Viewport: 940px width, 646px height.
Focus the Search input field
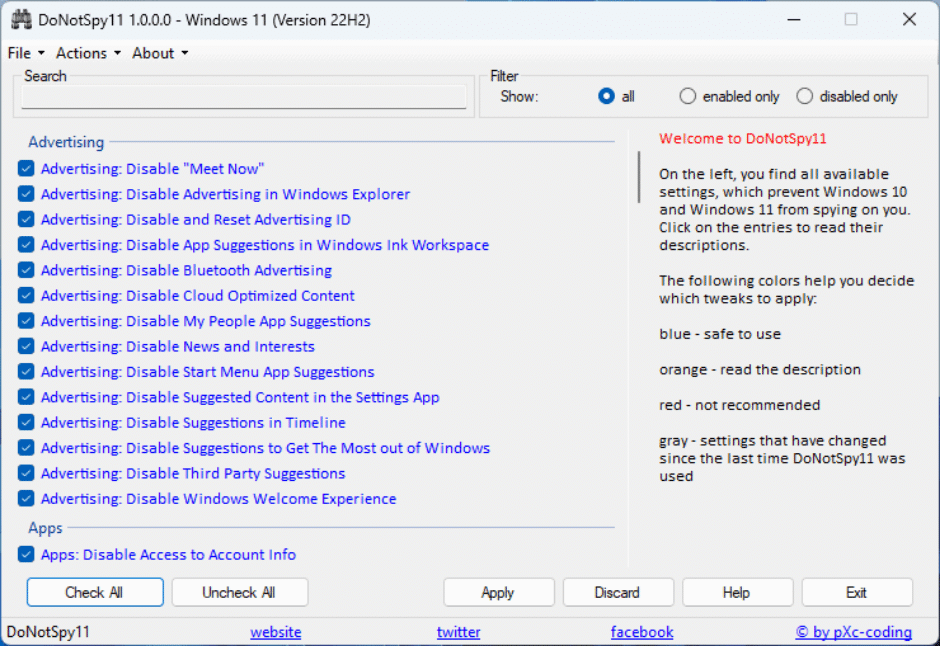(243, 97)
